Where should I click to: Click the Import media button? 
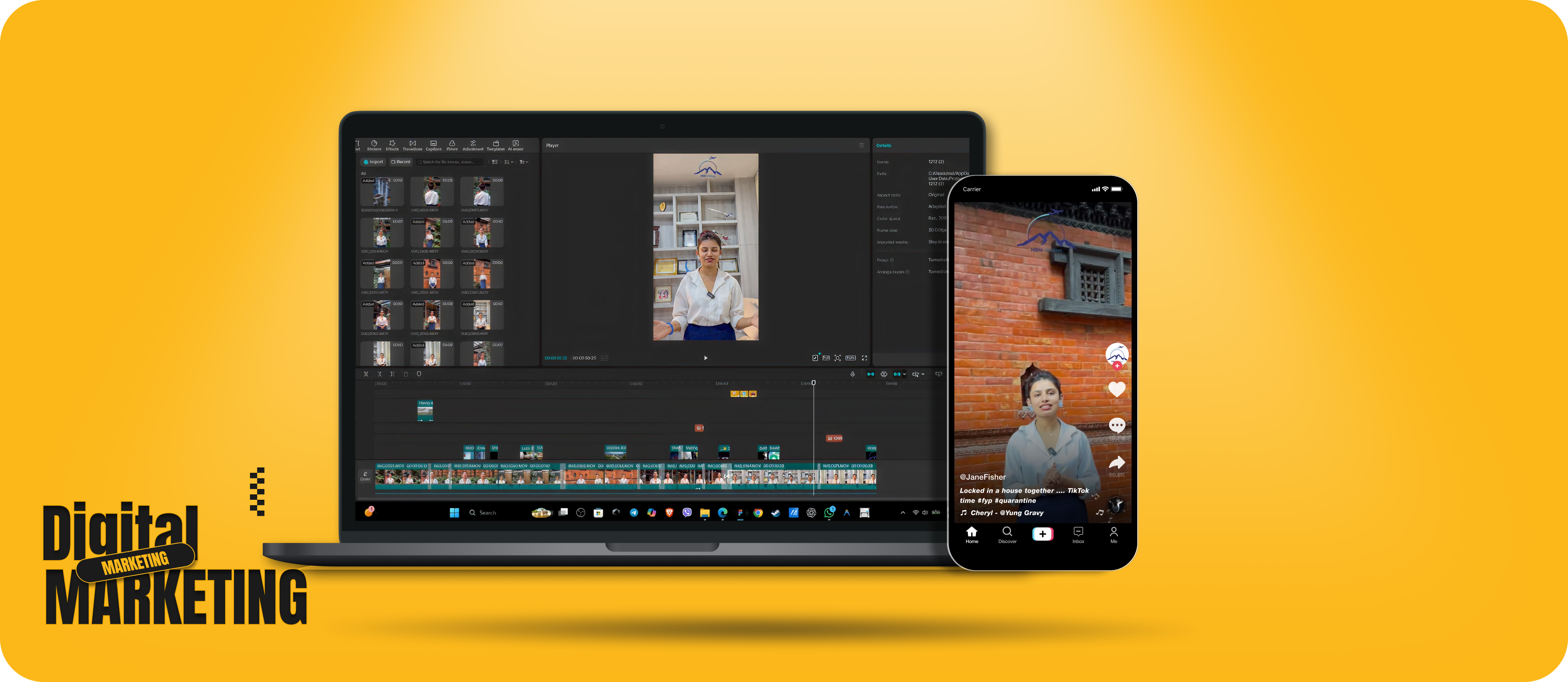(373, 162)
